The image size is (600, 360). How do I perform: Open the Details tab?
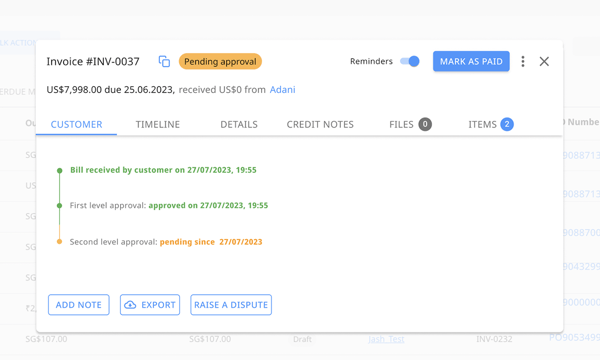coord(239,124)
